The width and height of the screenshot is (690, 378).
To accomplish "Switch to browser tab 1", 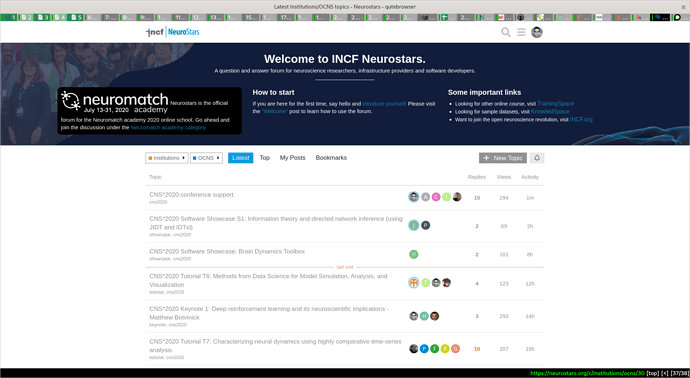I will click(x=9, y=18).
